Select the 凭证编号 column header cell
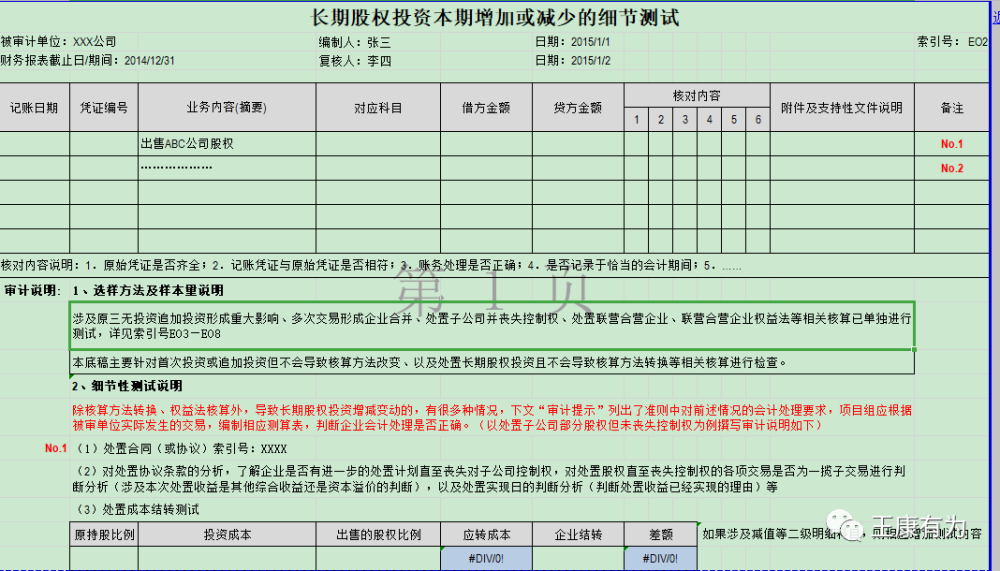The image size is (1000, 571). coord(104,107)
